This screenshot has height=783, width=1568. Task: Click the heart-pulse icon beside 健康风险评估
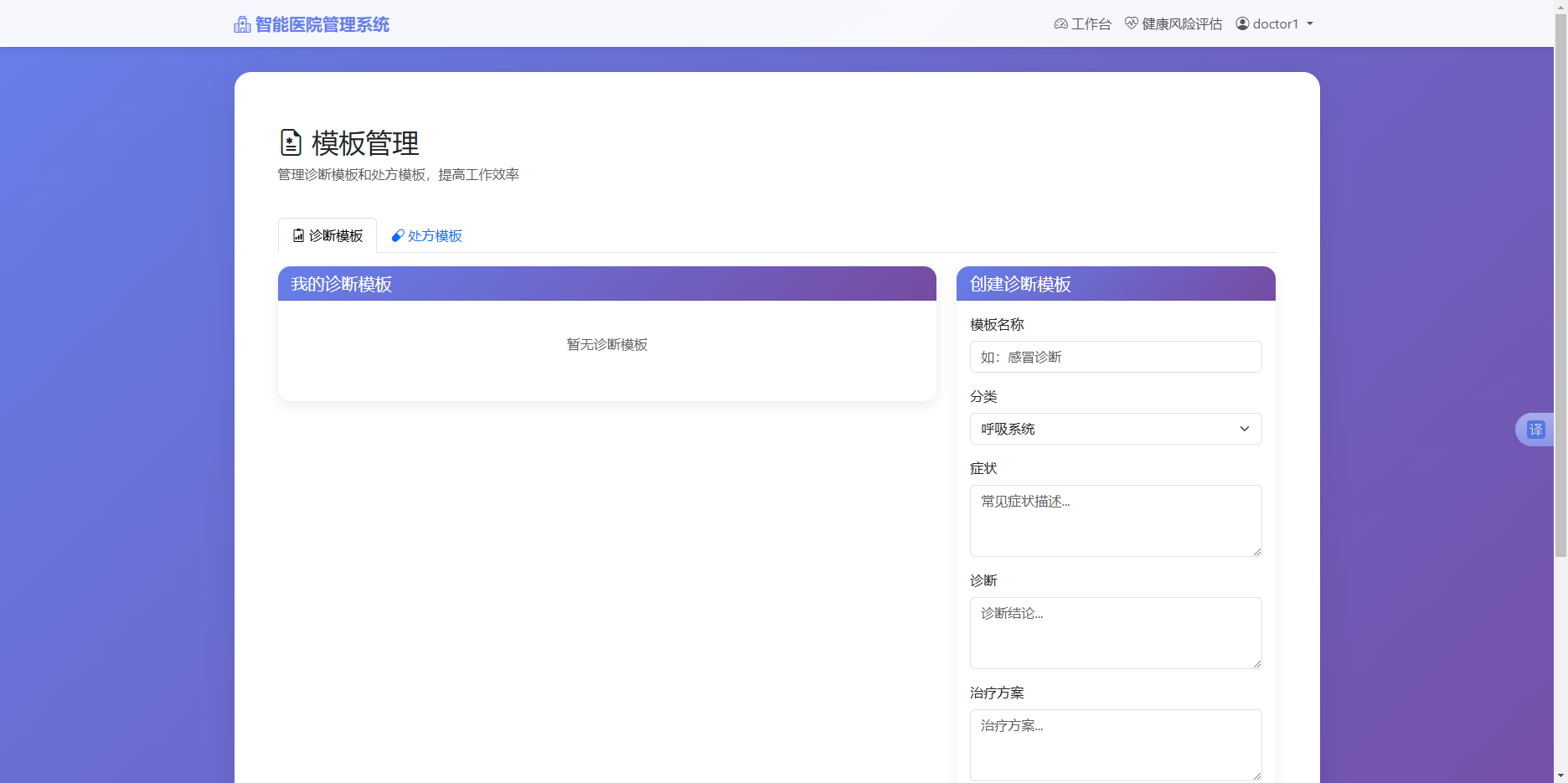(1131, 23)
